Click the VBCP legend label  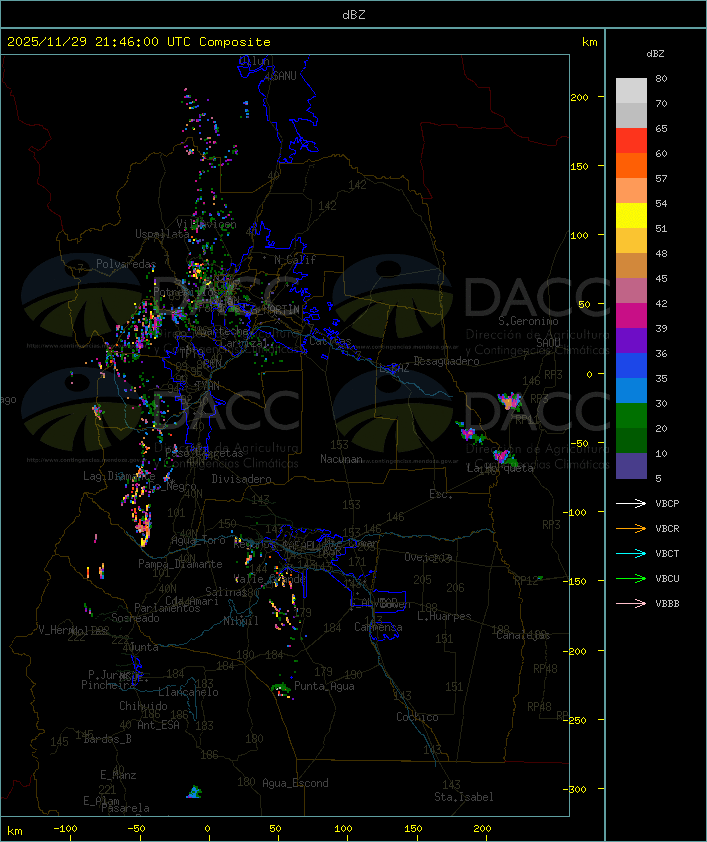click(667, 503)
